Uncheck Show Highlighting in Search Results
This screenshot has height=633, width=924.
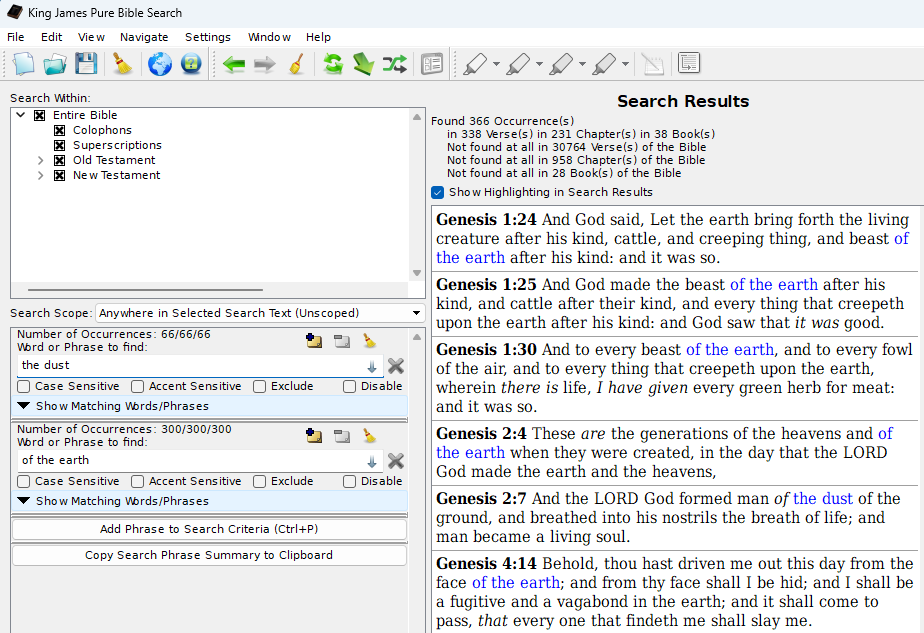[438, 192]
